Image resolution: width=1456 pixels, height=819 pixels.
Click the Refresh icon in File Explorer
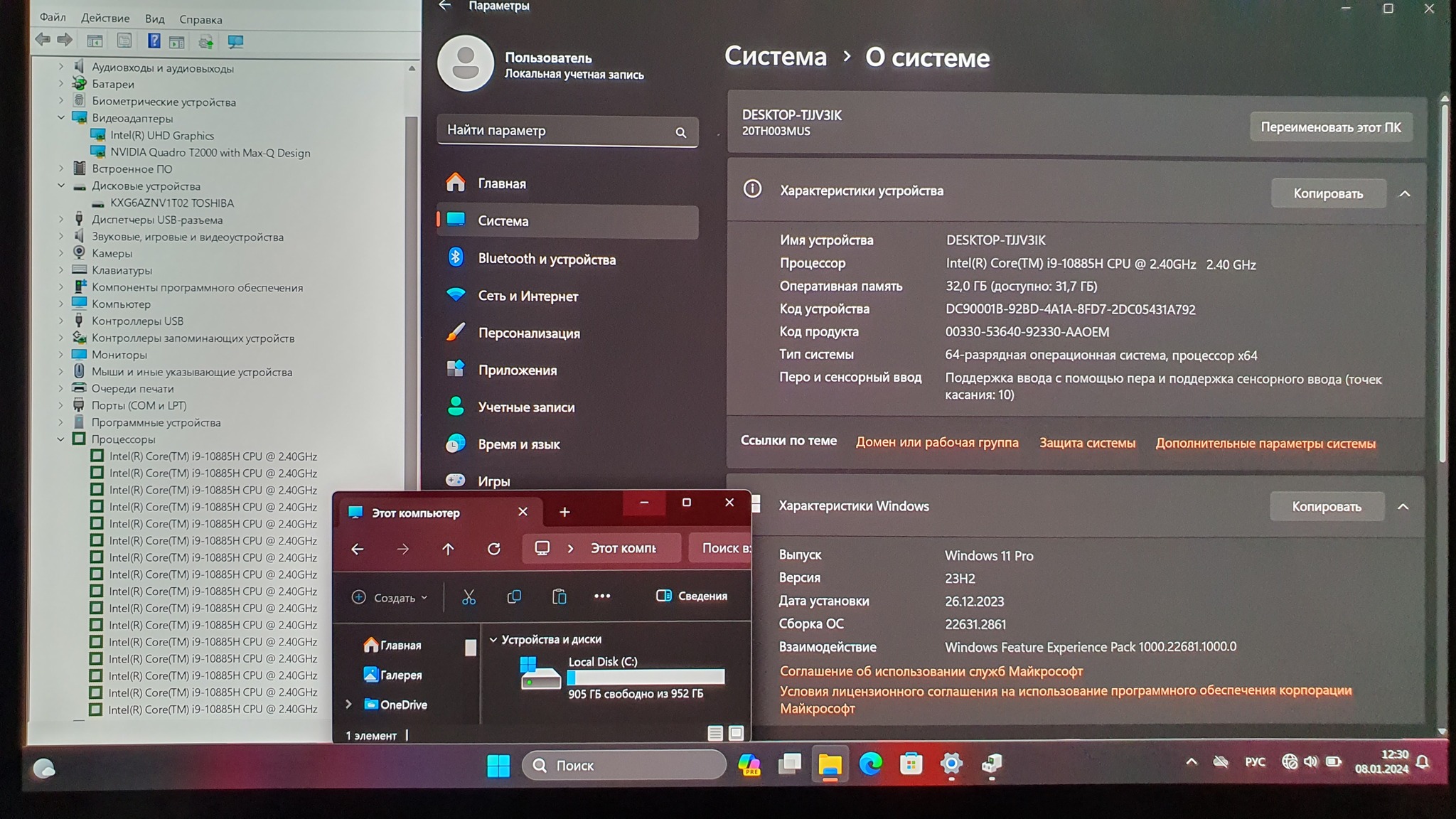(x=494, y=549)
